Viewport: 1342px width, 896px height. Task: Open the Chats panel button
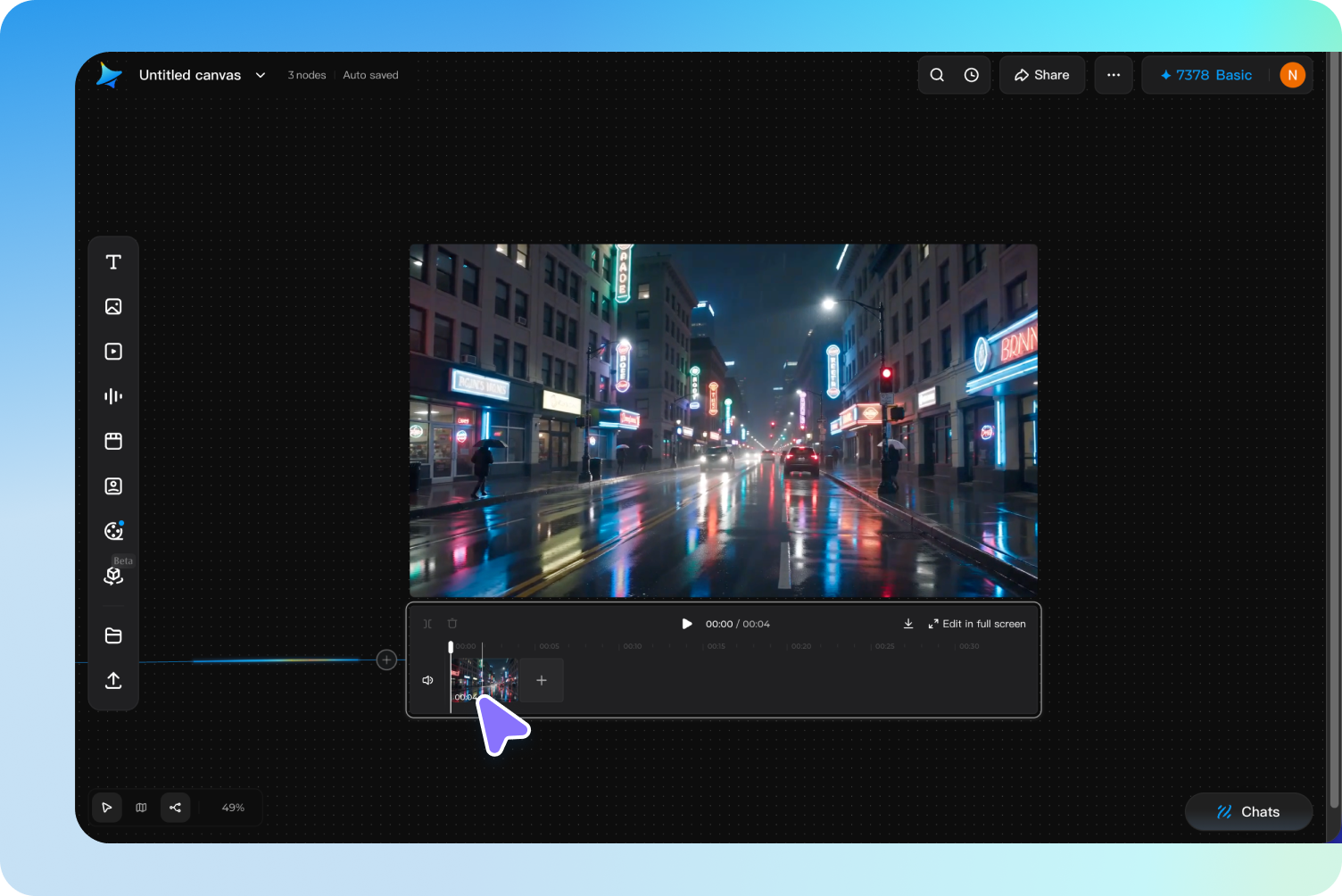tap(1248, 812)
